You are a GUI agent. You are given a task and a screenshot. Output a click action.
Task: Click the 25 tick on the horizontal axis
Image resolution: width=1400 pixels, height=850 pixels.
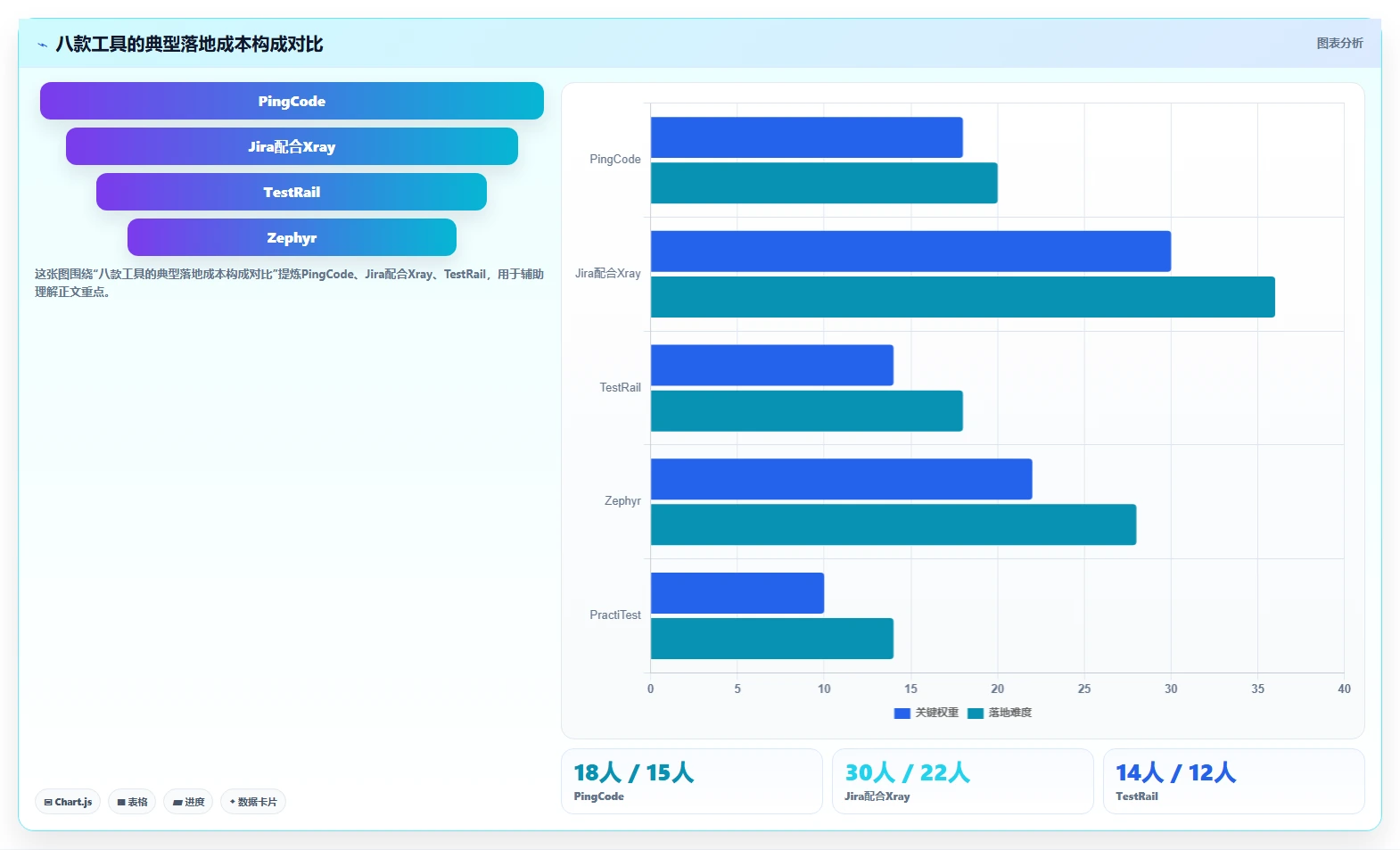pos(1084,689)
